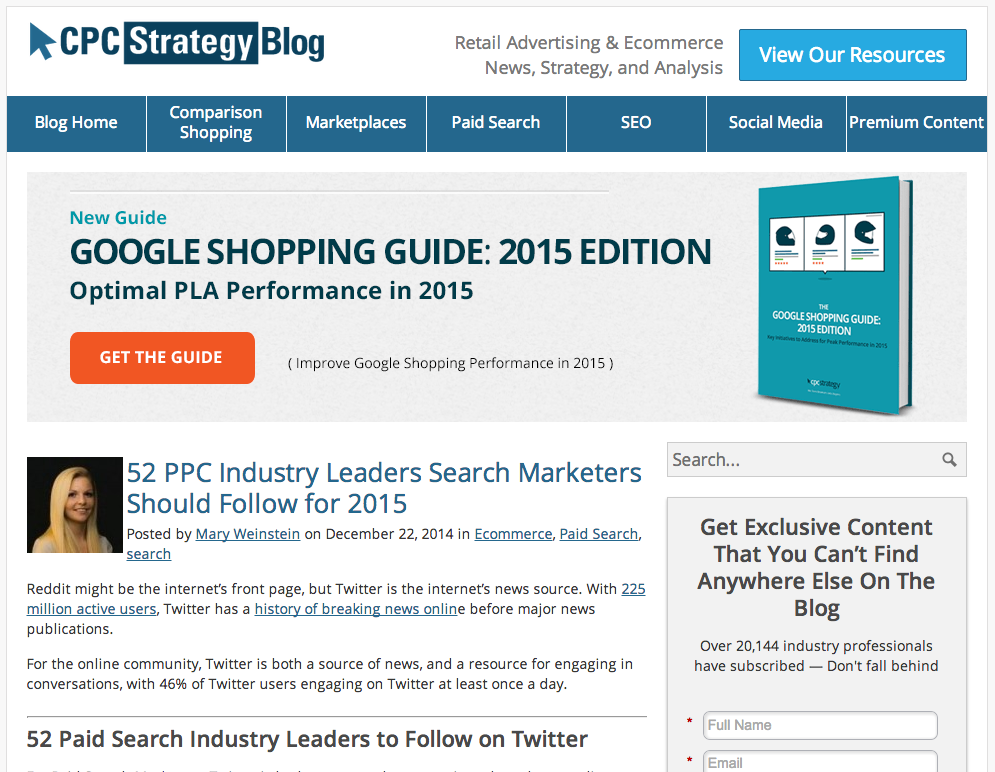Click the search magnifier icon

(949, 459)
